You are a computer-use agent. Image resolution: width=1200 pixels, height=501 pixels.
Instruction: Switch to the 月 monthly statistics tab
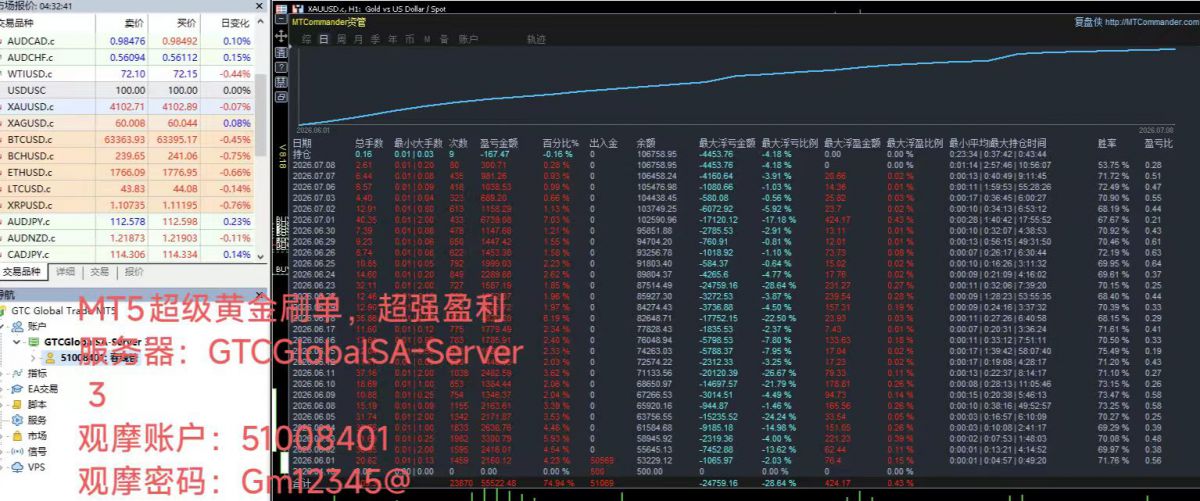point(357,39)
